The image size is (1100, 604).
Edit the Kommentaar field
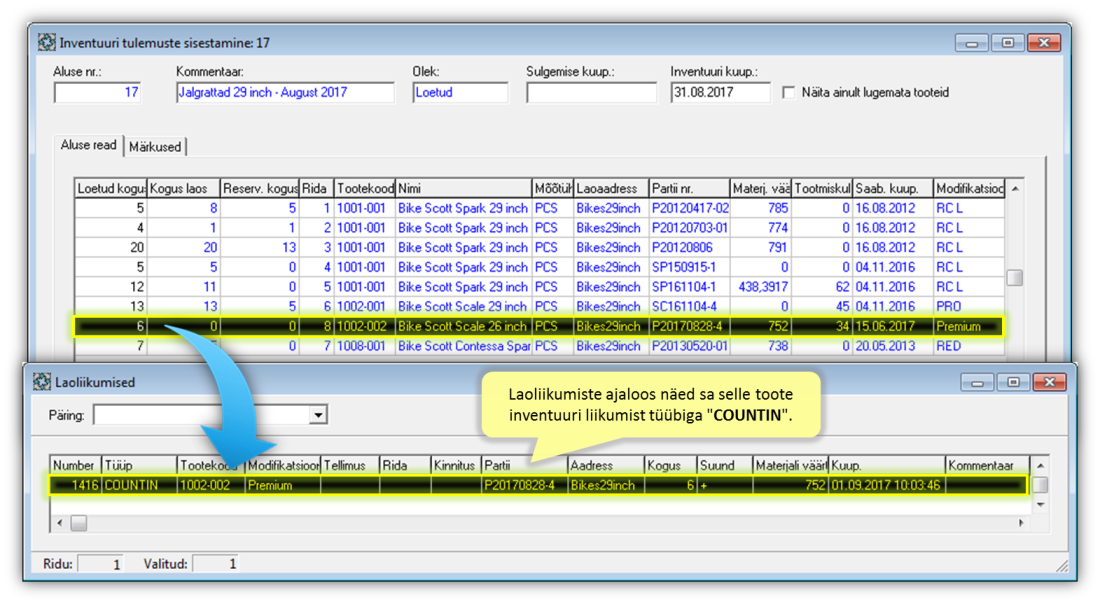(285, 93)
